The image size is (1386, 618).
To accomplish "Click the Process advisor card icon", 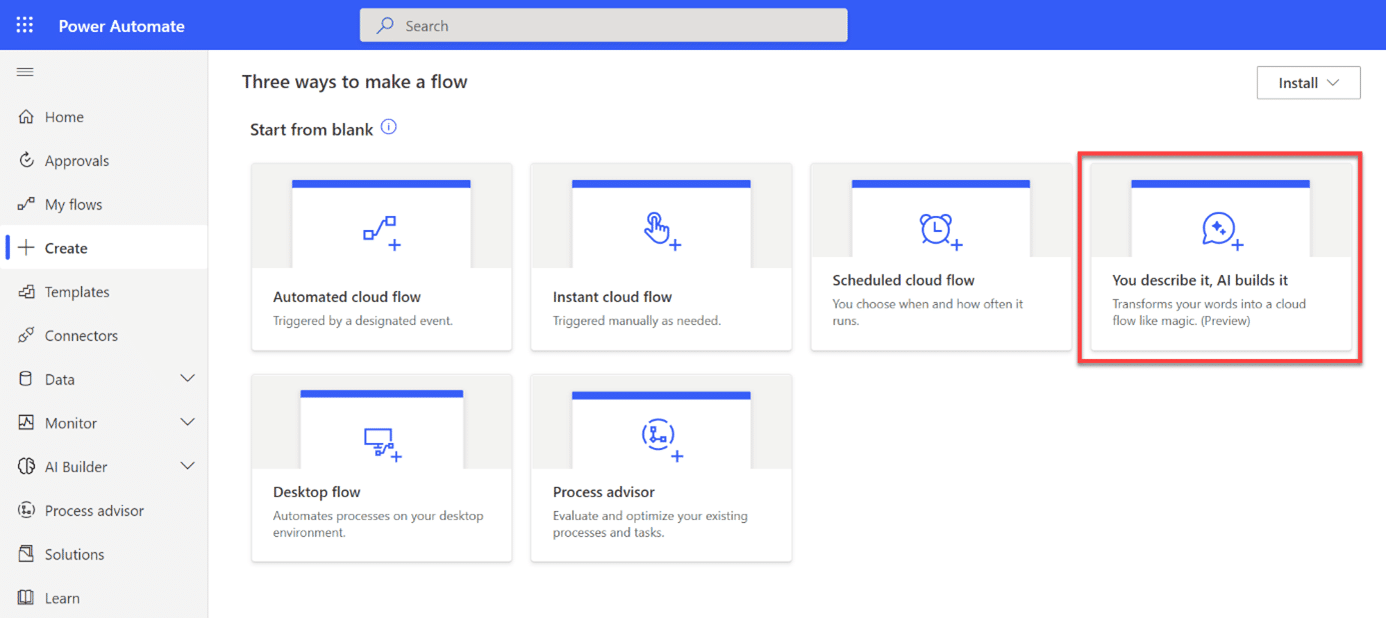I will pos(661,441).
